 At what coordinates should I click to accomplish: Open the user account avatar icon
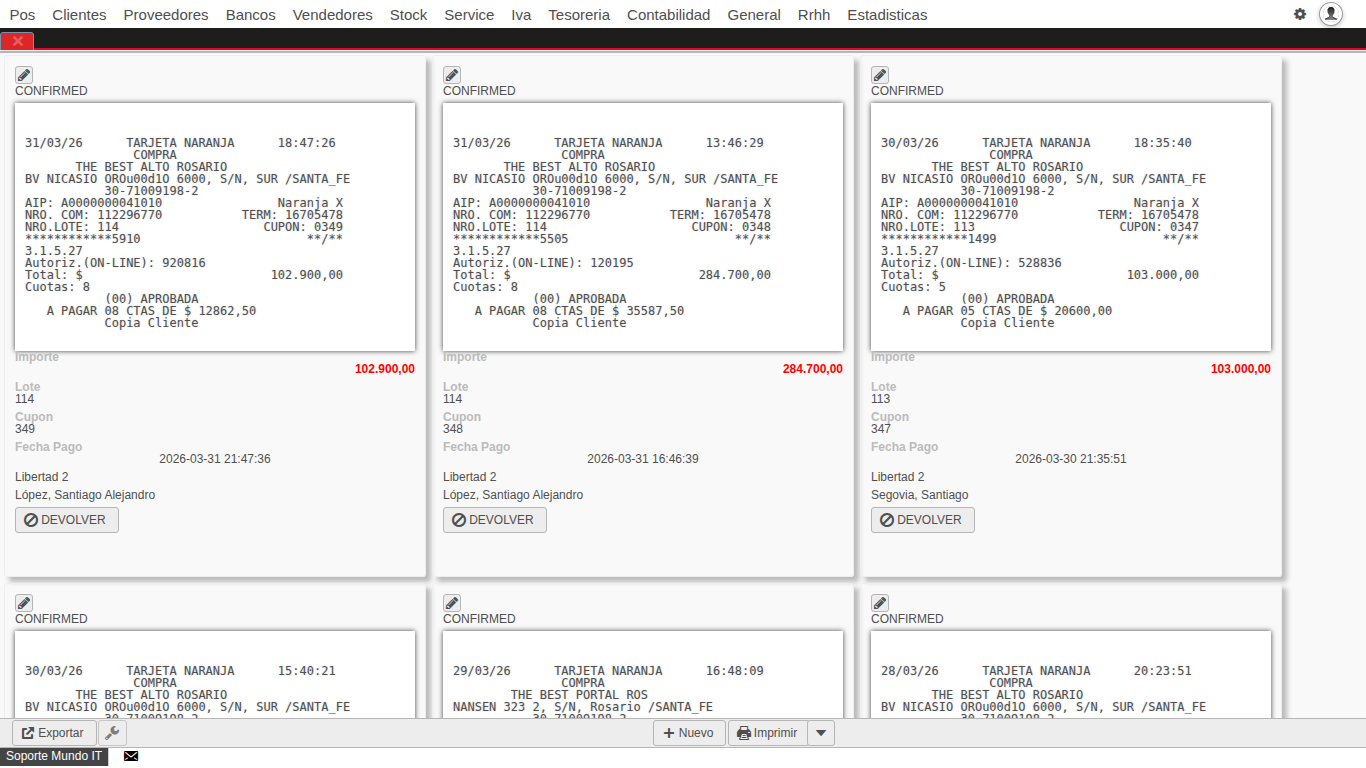coord(1330,14)
